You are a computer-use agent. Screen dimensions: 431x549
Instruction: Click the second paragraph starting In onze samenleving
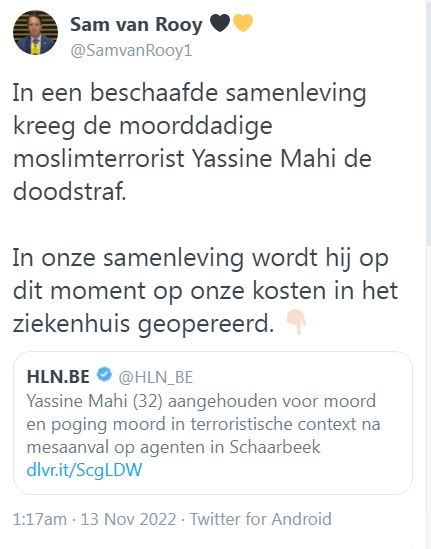[205, 291]
